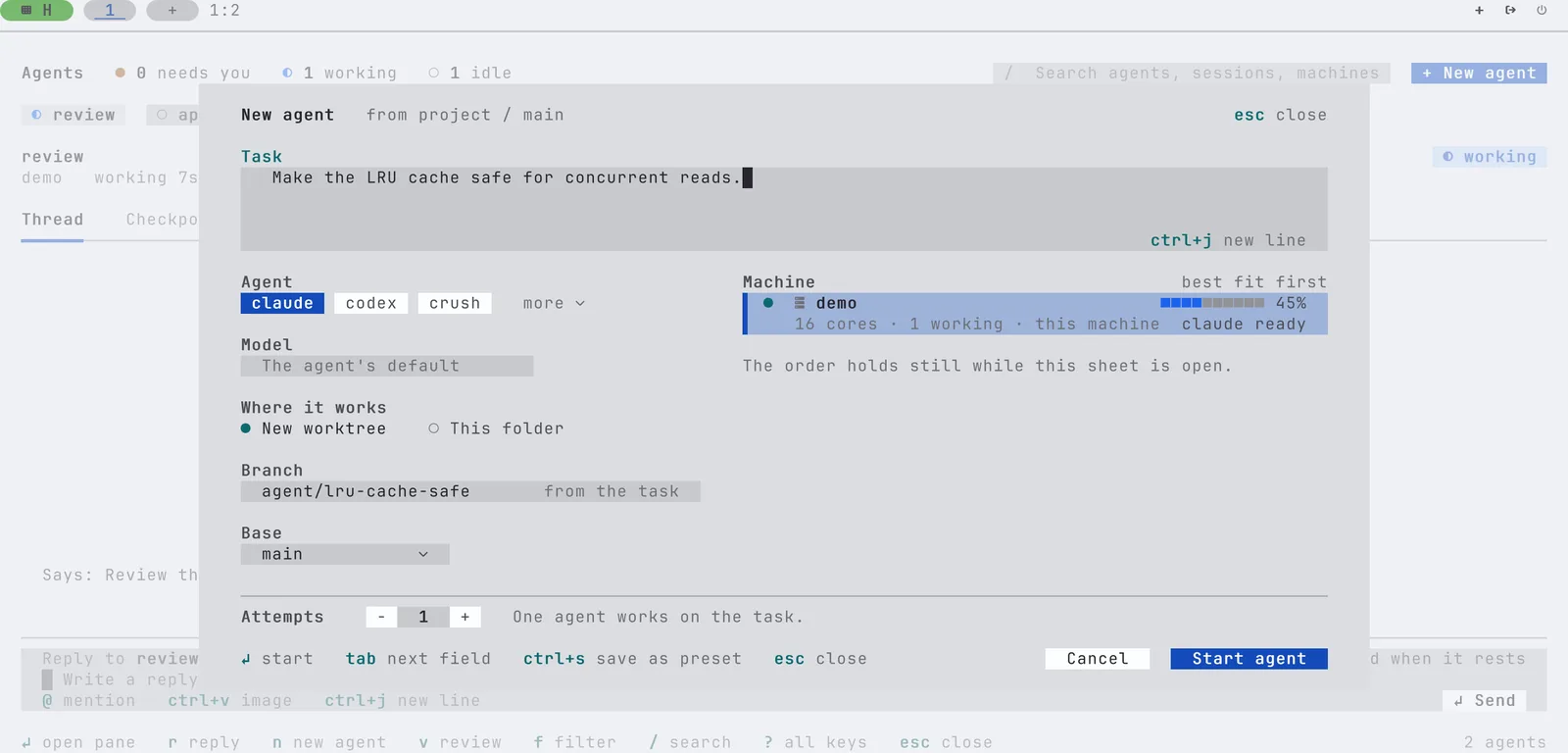The height and width of the screenshot is (753, 1568).
Task: Click the + New agent button
Action: (1479, 73)
